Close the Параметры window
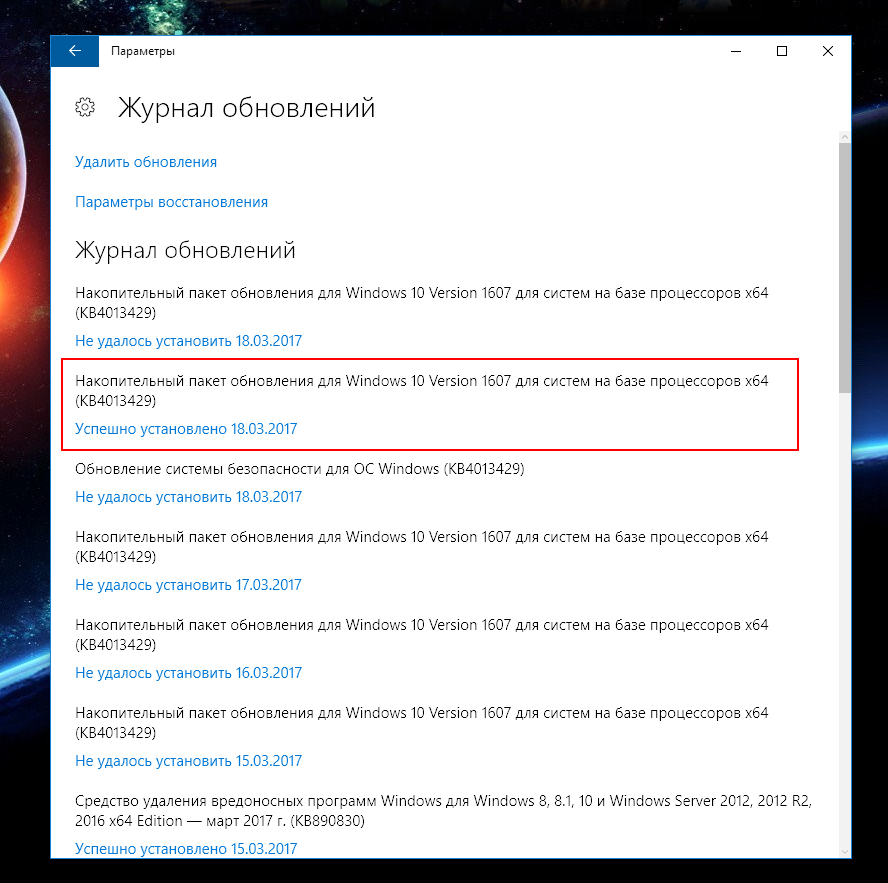888x883 pixels. point(828,51)
